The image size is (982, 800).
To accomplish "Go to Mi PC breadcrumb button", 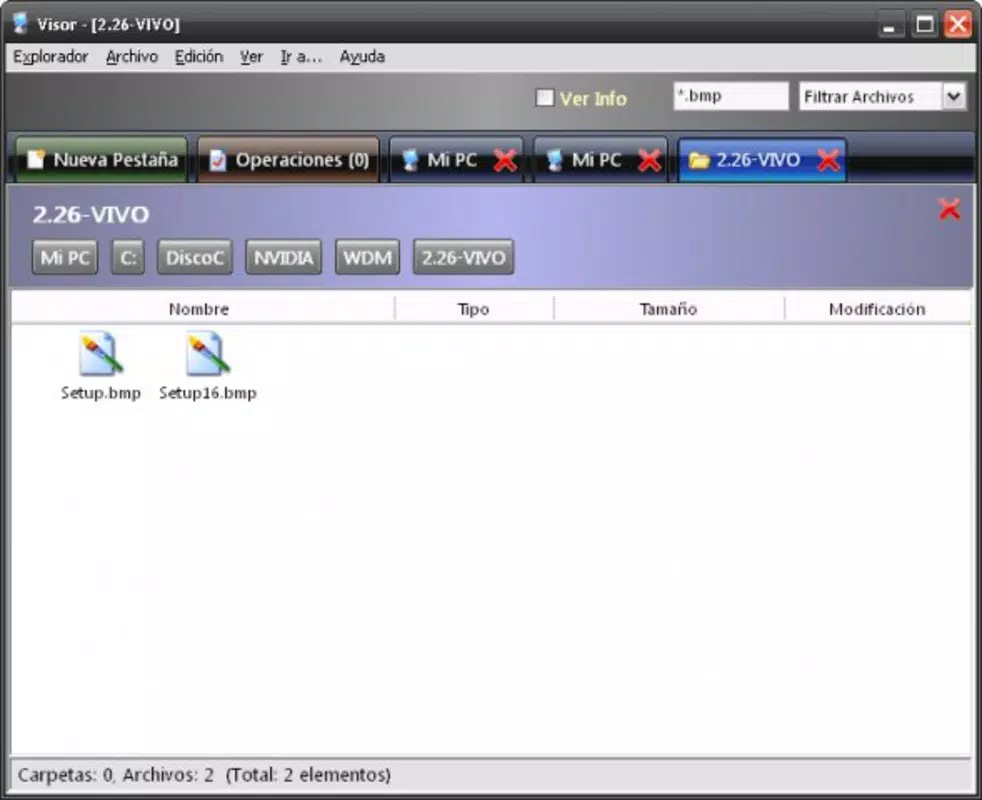I will tap(65, 257).
